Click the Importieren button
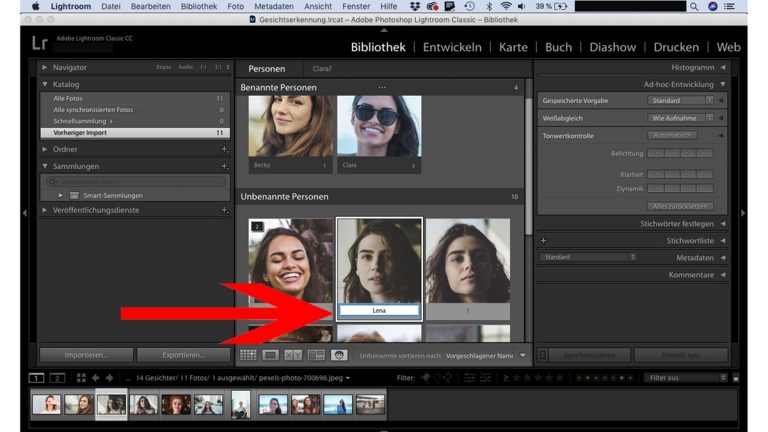 86,355
